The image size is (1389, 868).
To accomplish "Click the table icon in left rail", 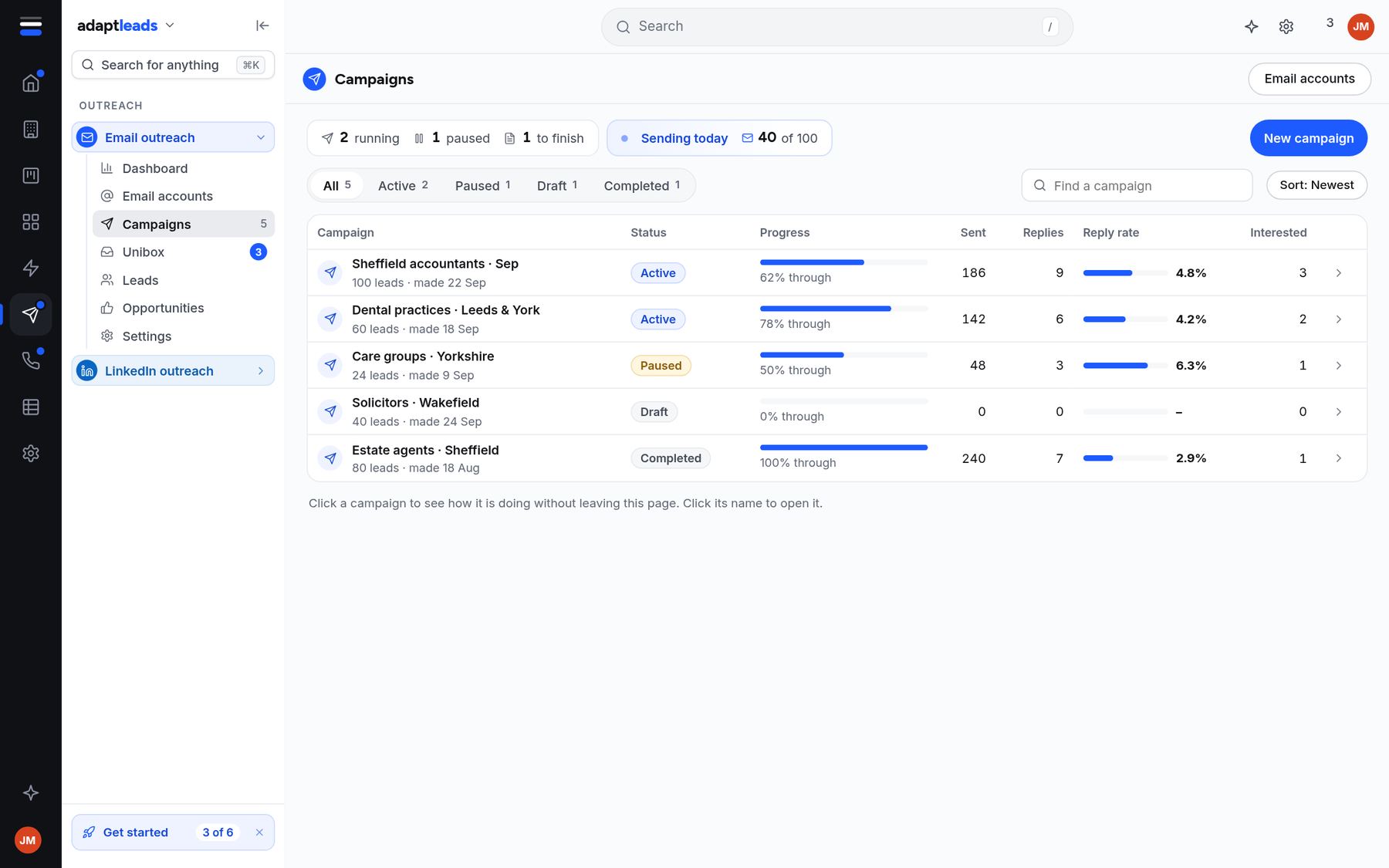I will [x=31, y=407].
